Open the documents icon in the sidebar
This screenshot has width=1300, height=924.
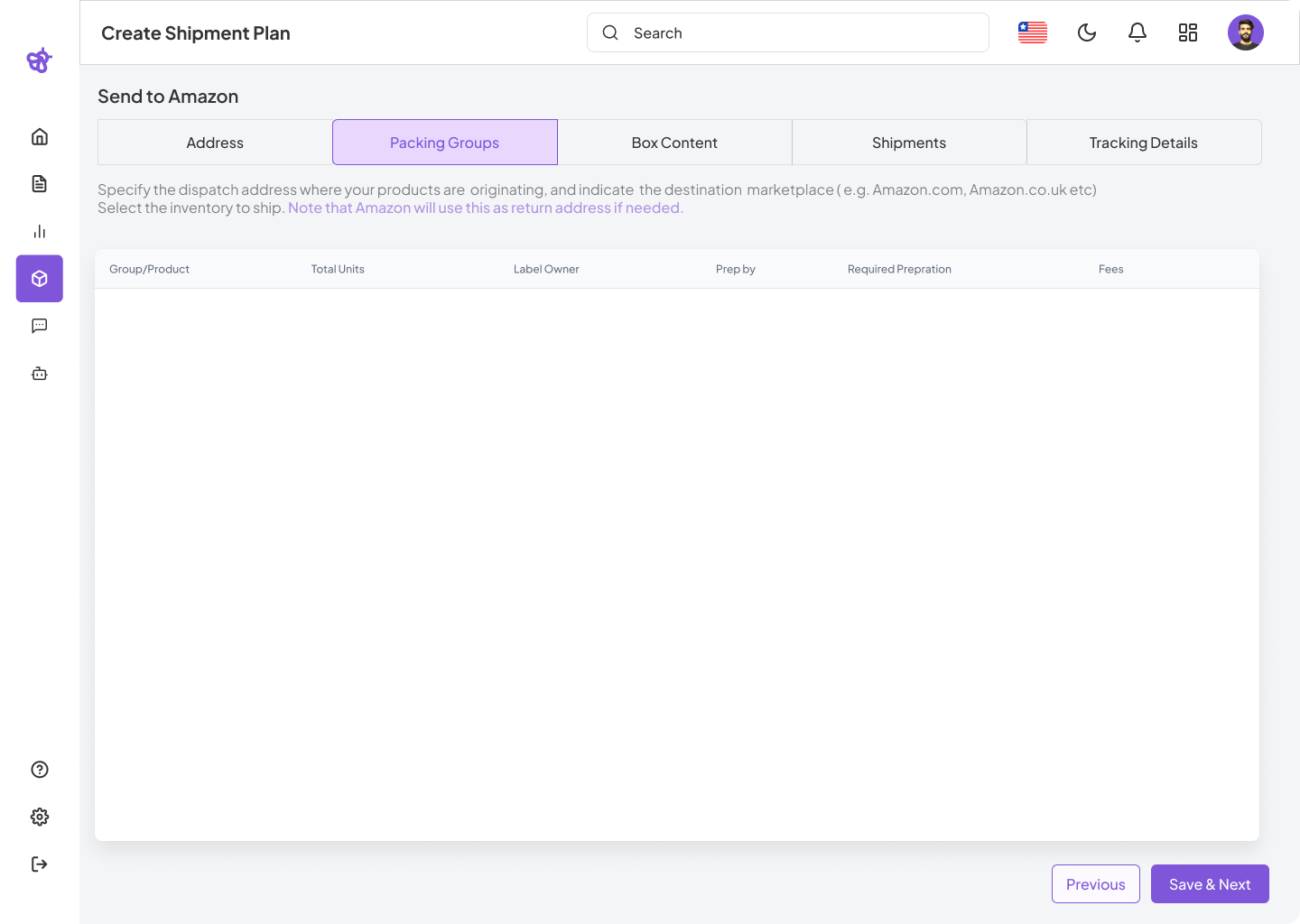[x=40, y=184]
